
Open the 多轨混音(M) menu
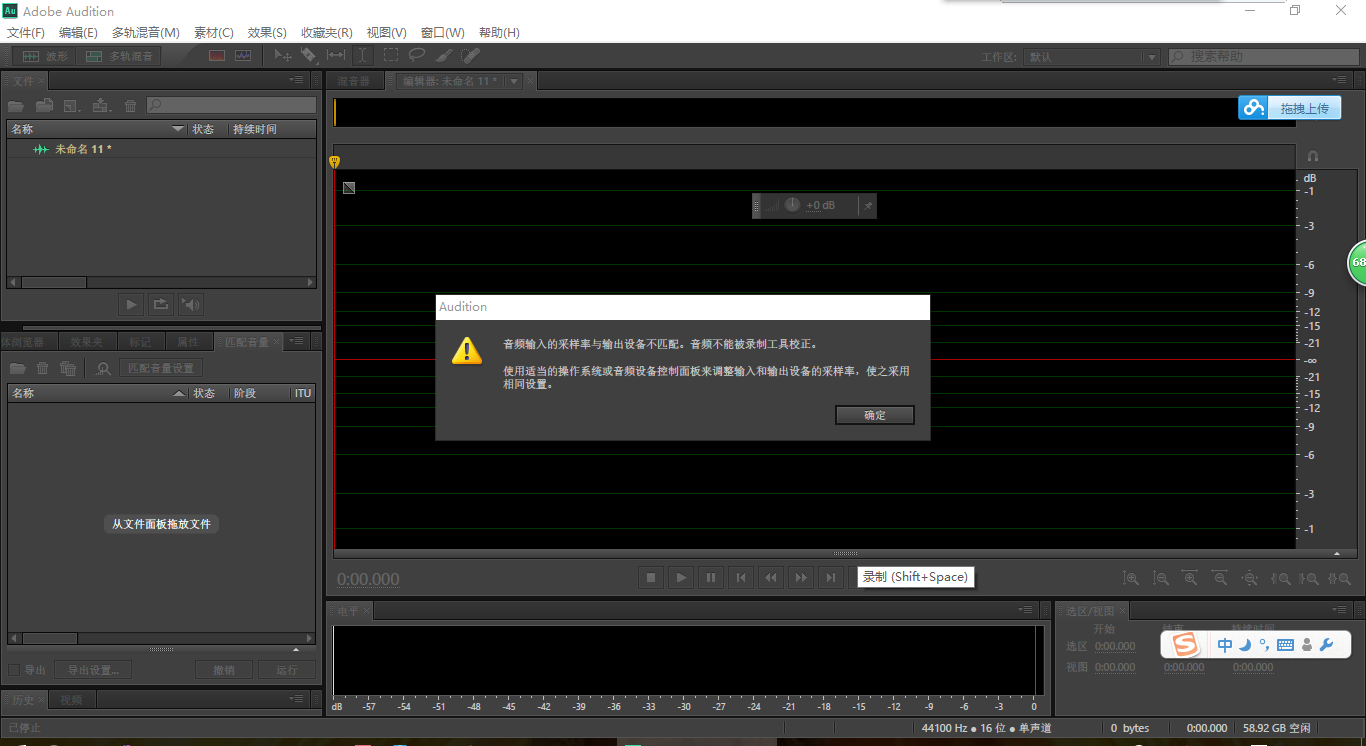coord(146,33)
